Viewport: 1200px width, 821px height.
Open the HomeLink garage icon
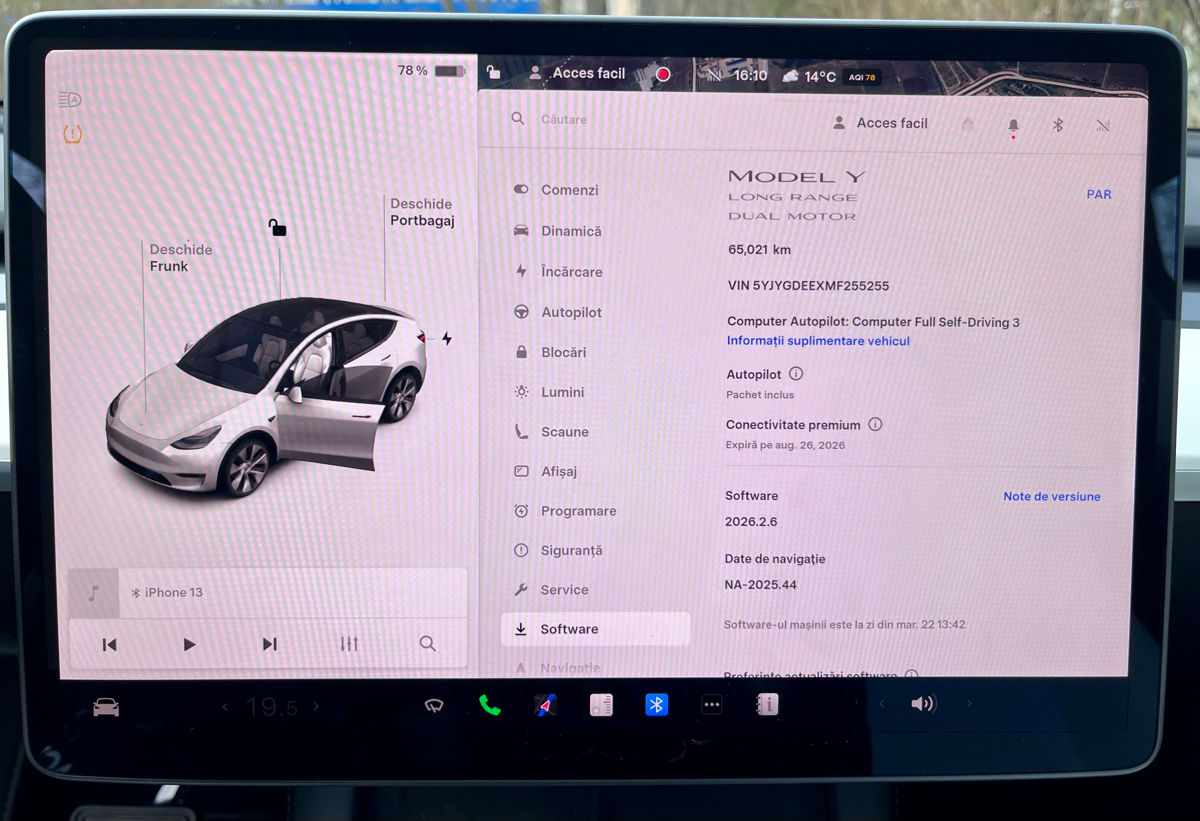[x=967, y=125]
